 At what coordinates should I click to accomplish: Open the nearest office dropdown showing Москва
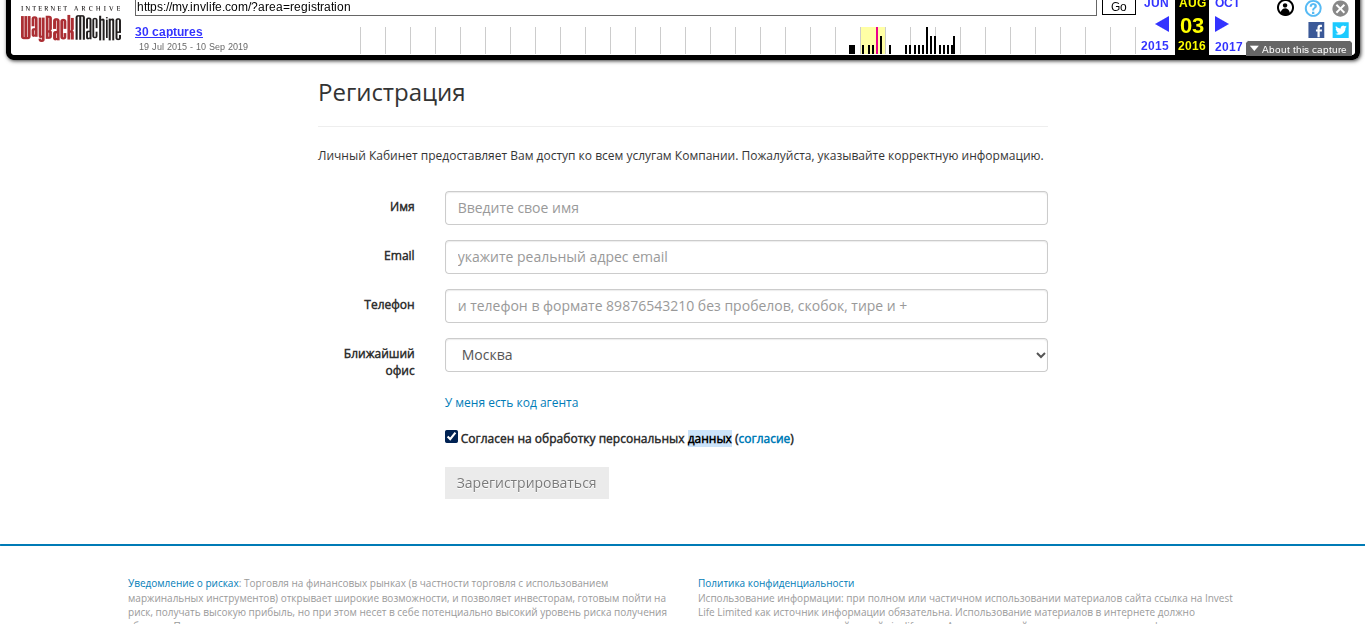746,355
